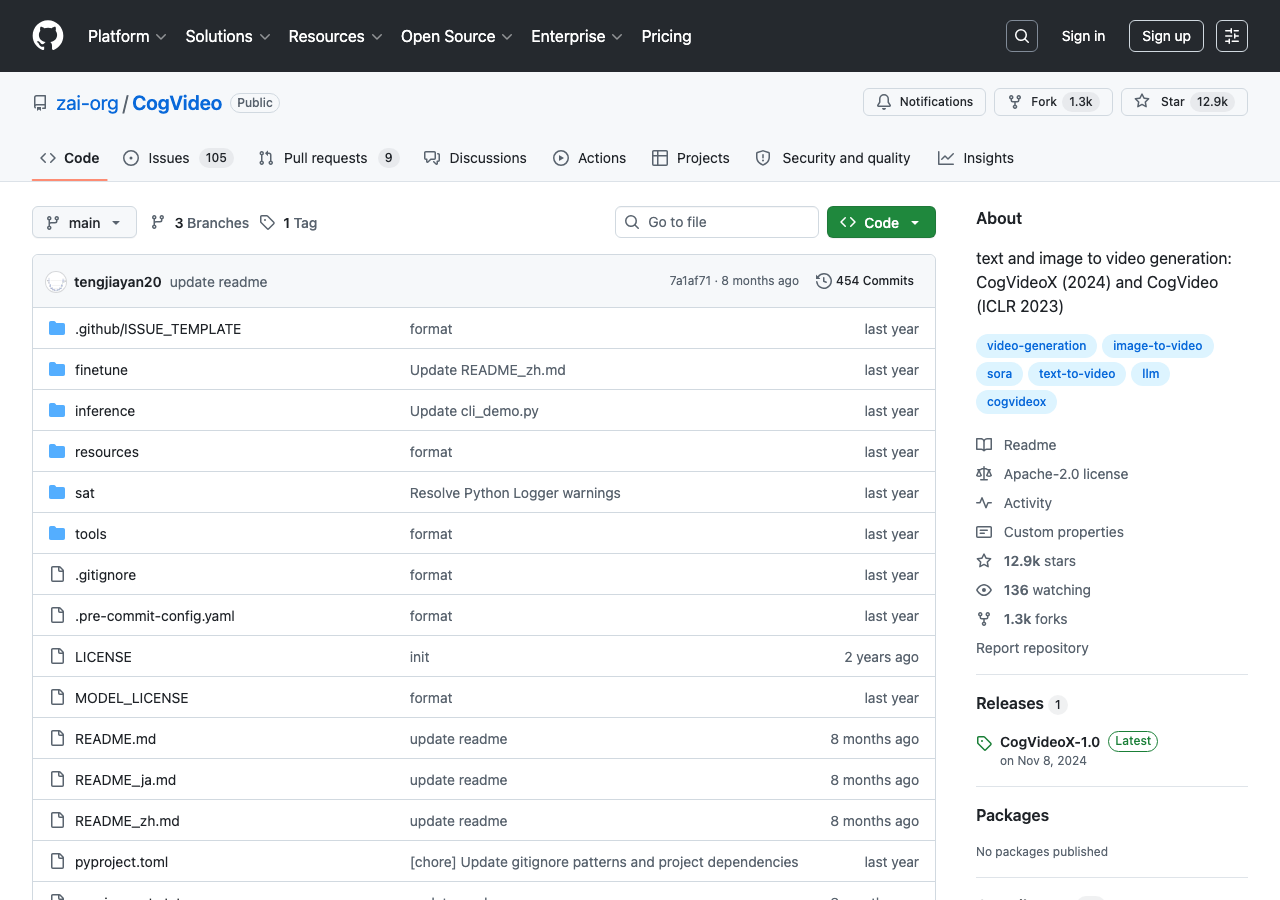1280x900 pixels.
Task: Click the Fork icon button
Action: (1015, 102)
